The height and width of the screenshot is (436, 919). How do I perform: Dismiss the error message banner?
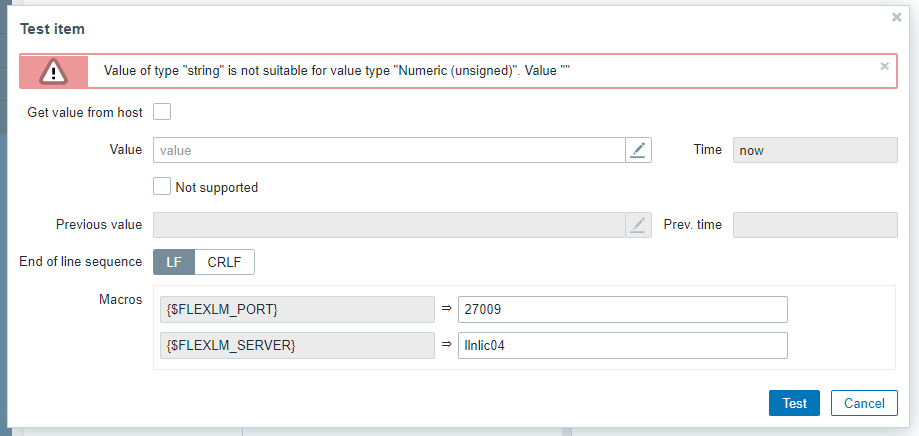coord(884,66)
